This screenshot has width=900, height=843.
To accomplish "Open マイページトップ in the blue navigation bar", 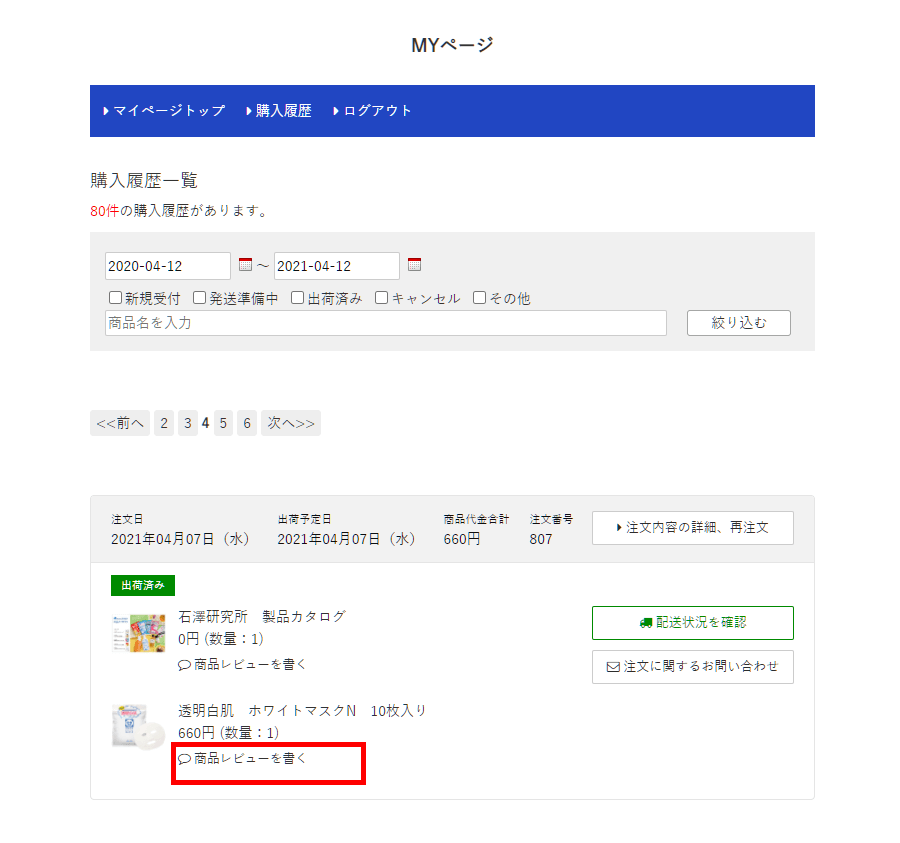I will tap(164, 111).
